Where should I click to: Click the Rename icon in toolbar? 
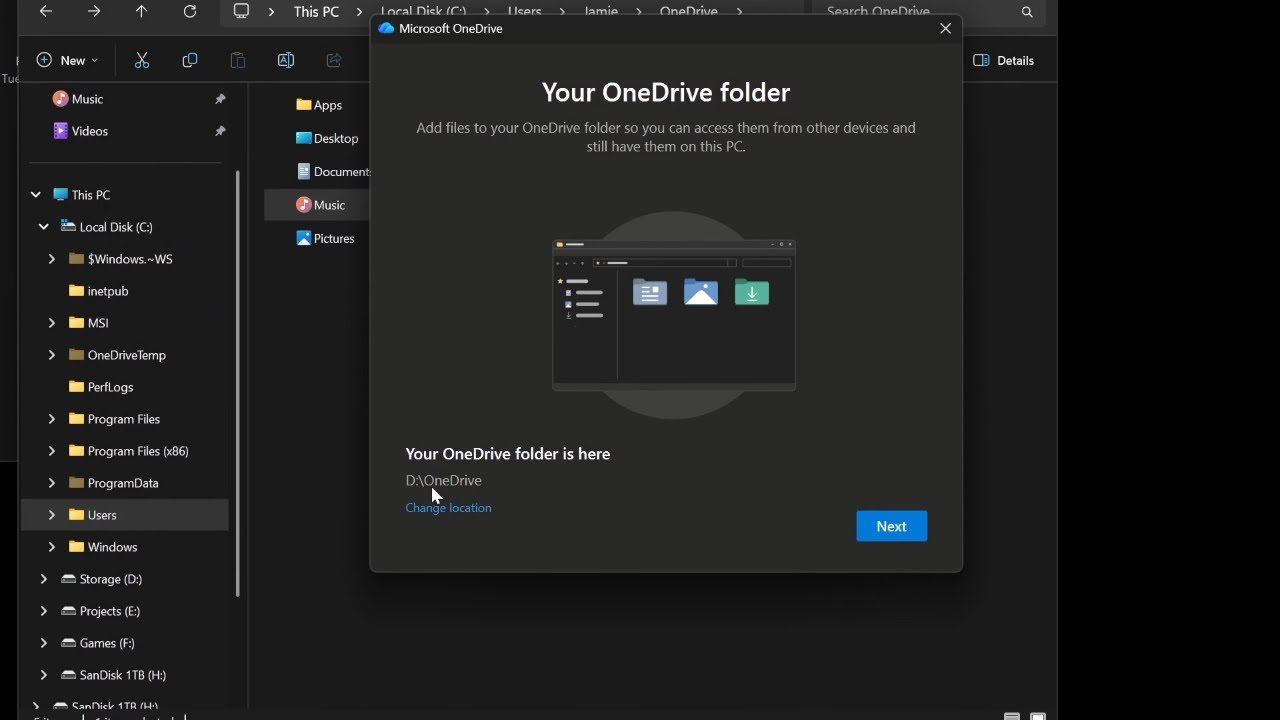coord(285,60)
